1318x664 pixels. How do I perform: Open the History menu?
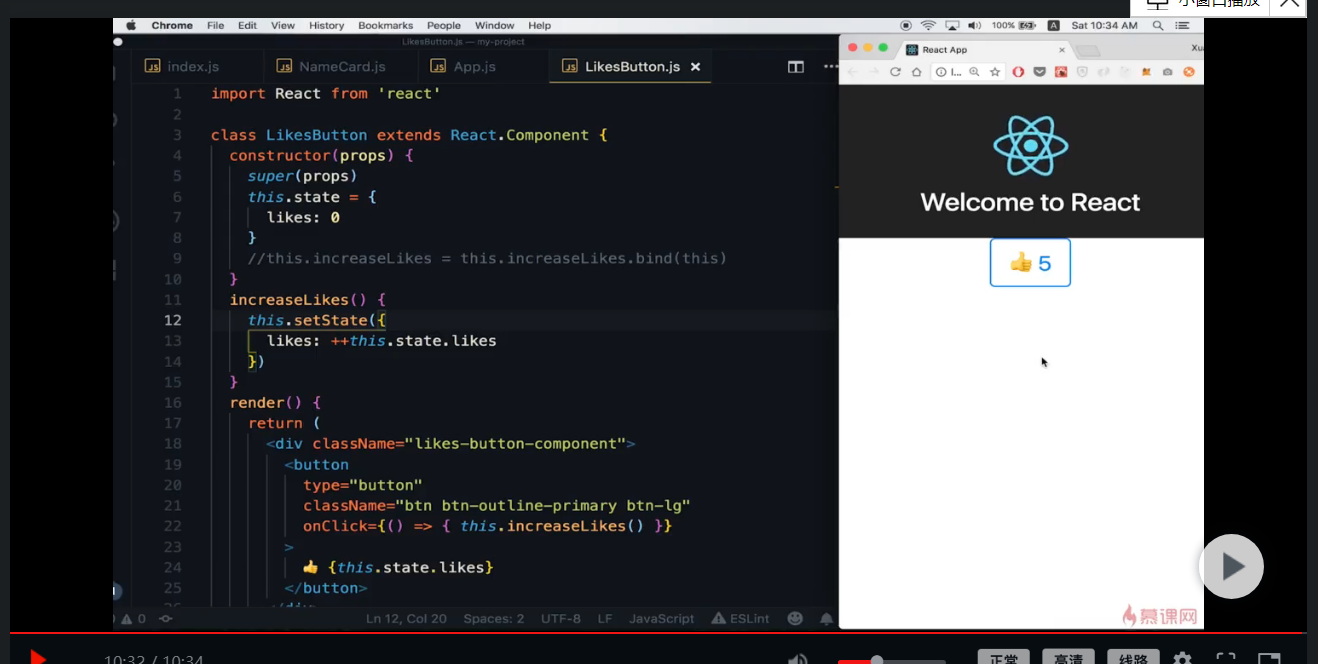click(325, 25)
